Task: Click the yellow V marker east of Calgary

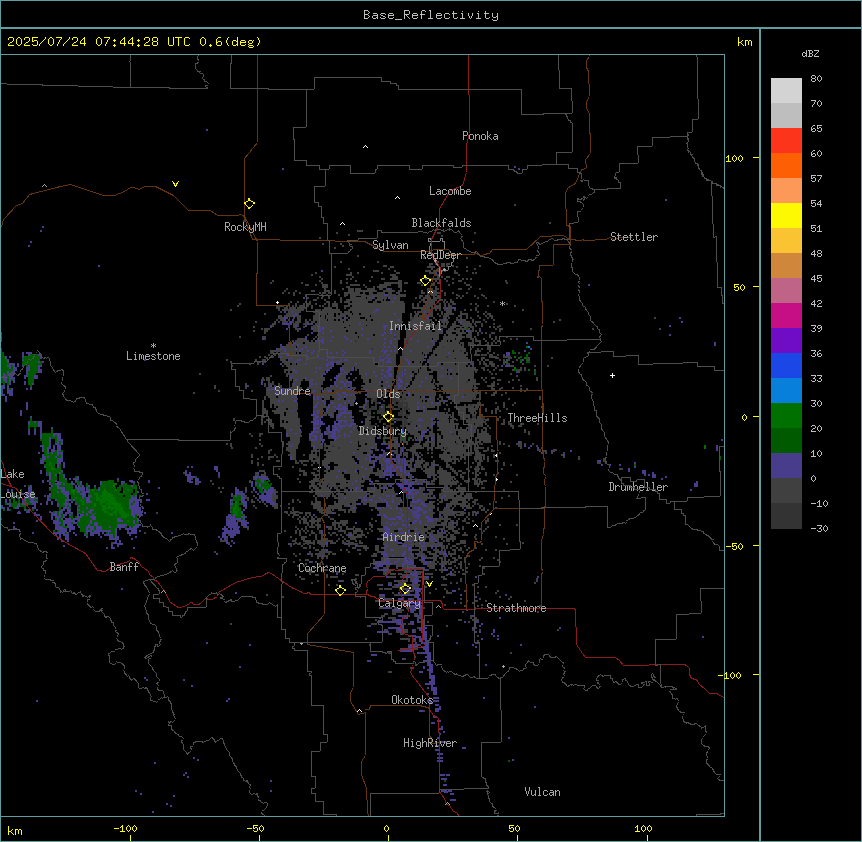Action: point(429,584)
